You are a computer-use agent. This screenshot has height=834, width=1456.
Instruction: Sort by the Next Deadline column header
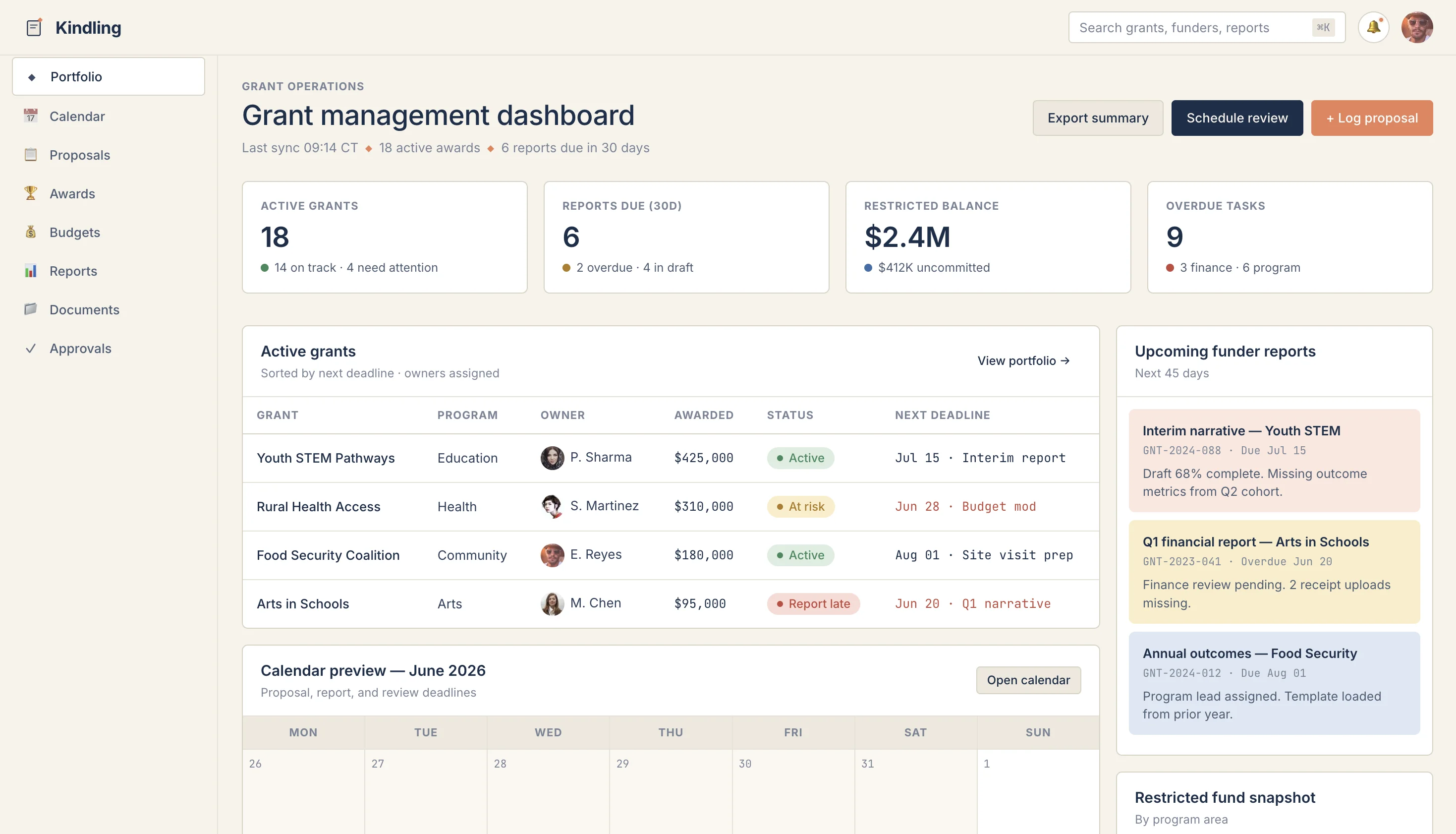(x=942, y=415)
